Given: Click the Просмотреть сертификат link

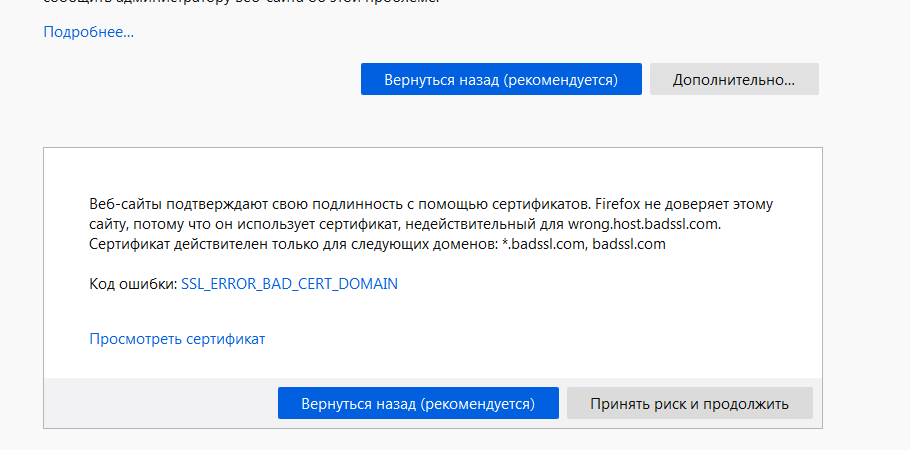Looking at the screenshot, I should tap(177, 339).
